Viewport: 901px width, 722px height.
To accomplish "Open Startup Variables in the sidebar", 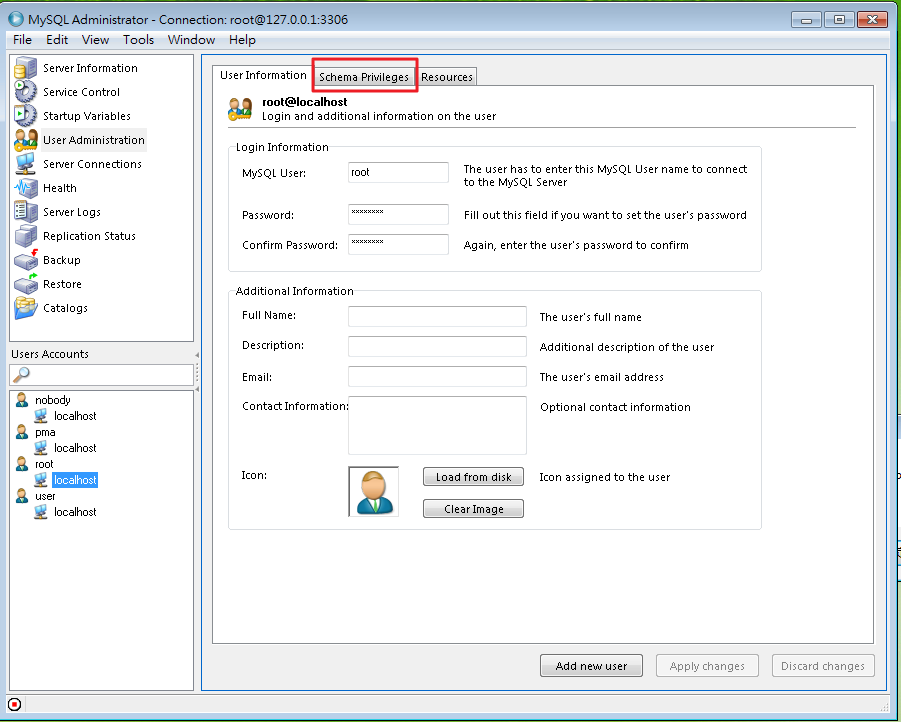I will (x=86, y=116).
